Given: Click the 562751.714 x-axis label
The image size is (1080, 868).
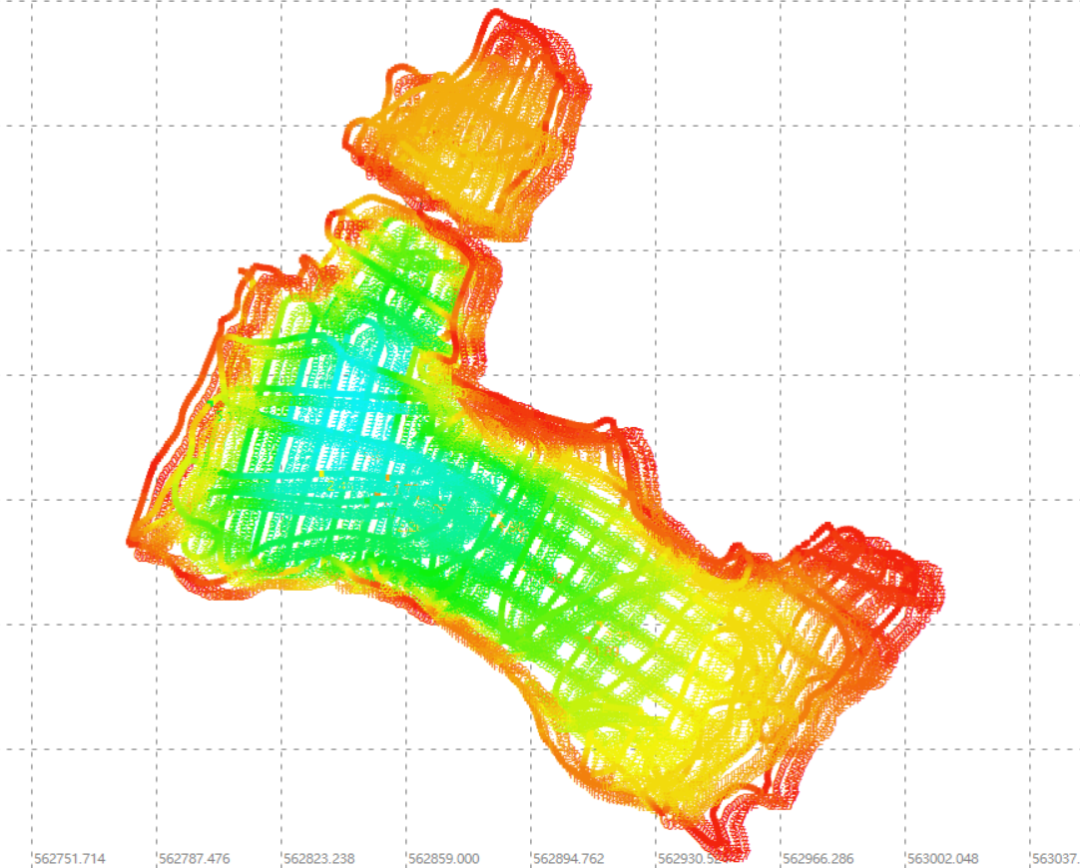Looking at the screenshot, I should pos(69,858).
